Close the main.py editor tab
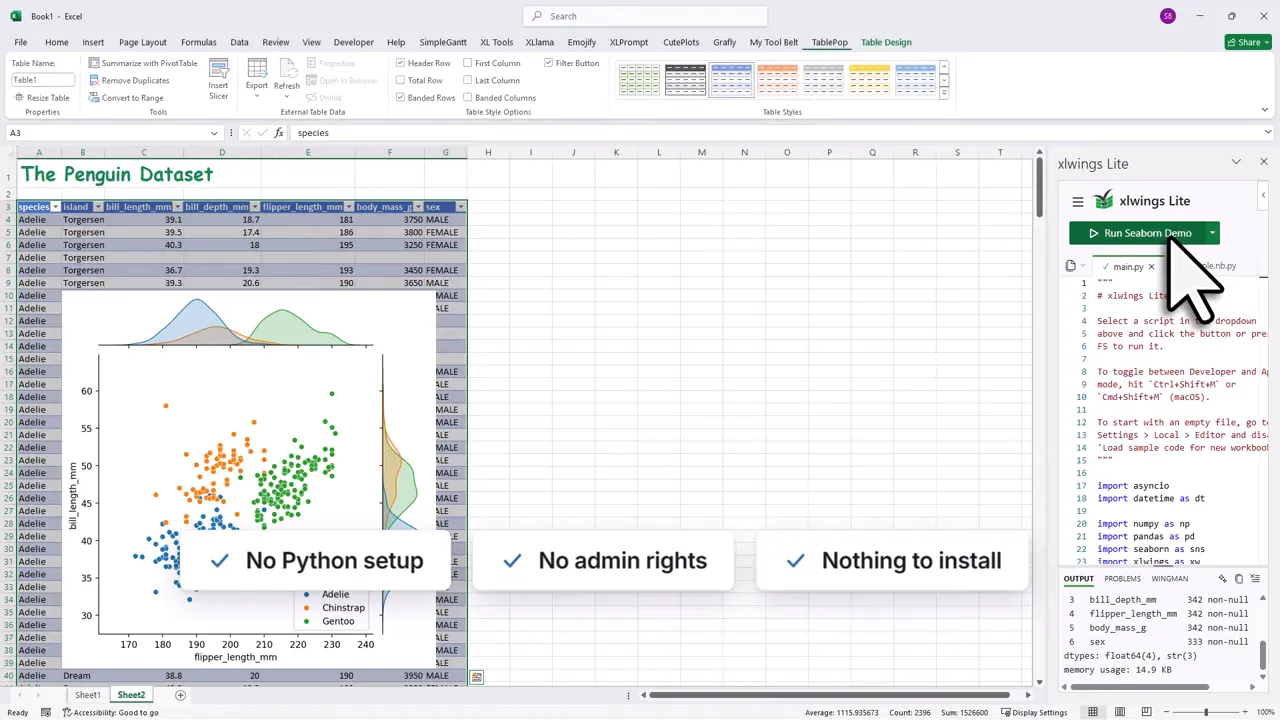The image size is (1280, 720). (x=1151, y=267)
